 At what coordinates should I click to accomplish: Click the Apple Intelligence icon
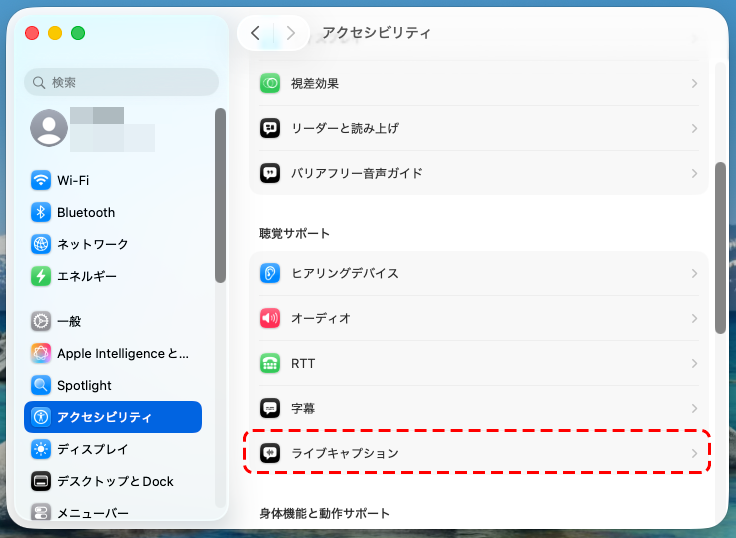pyautogui.click(x=41, y=353)
